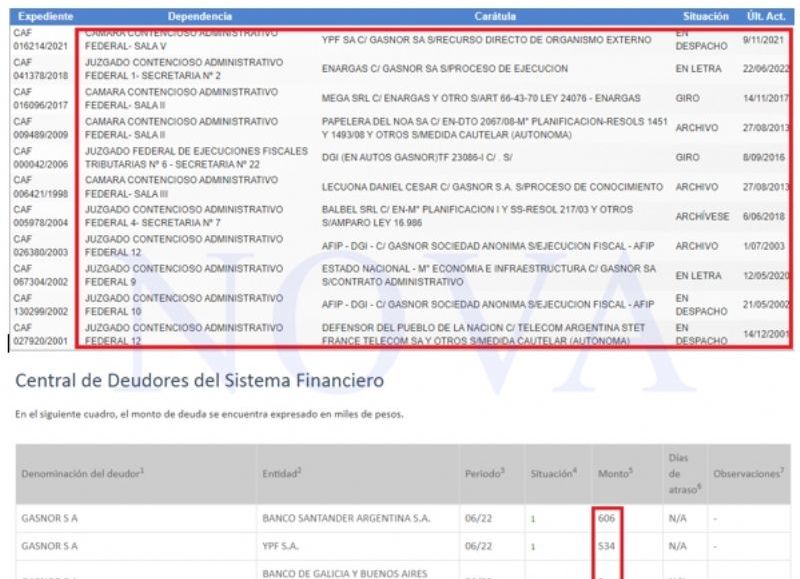Viewport: 800px width, 579px height.
Task: Click the Carátula column header
Action: [x=495, y=16]
